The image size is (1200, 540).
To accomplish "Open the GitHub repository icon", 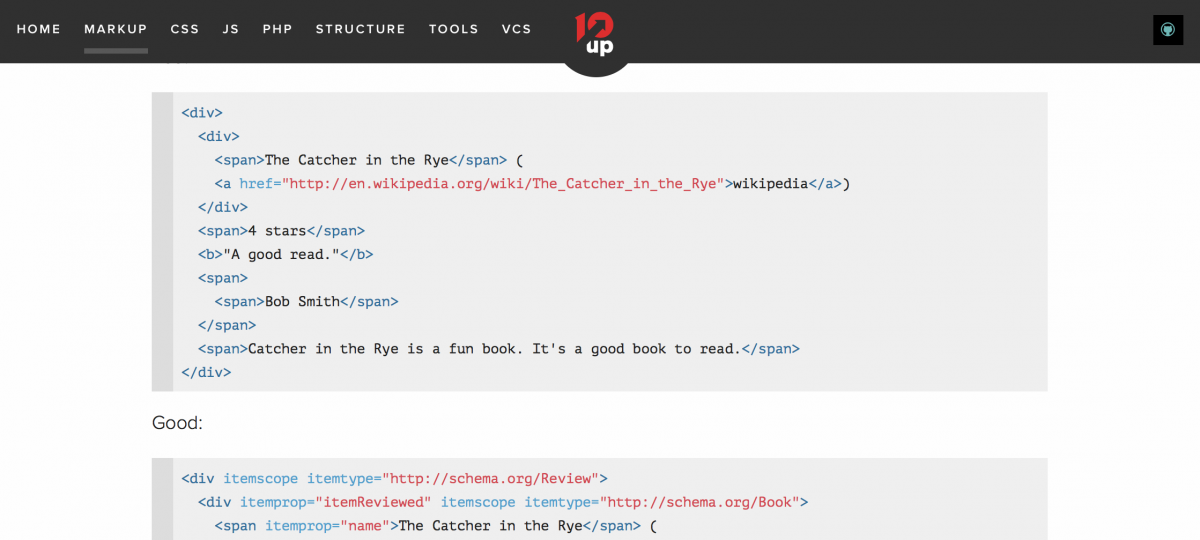I will point(1167,30).
